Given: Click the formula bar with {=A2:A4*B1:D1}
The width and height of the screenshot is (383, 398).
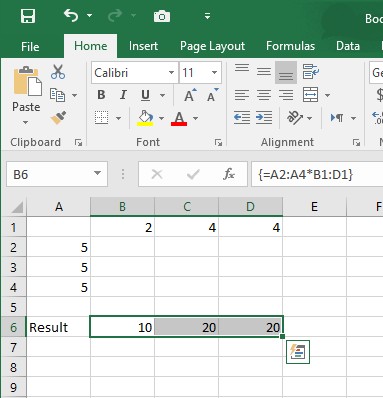Looking at the screenshot, I should click(317, 174).
